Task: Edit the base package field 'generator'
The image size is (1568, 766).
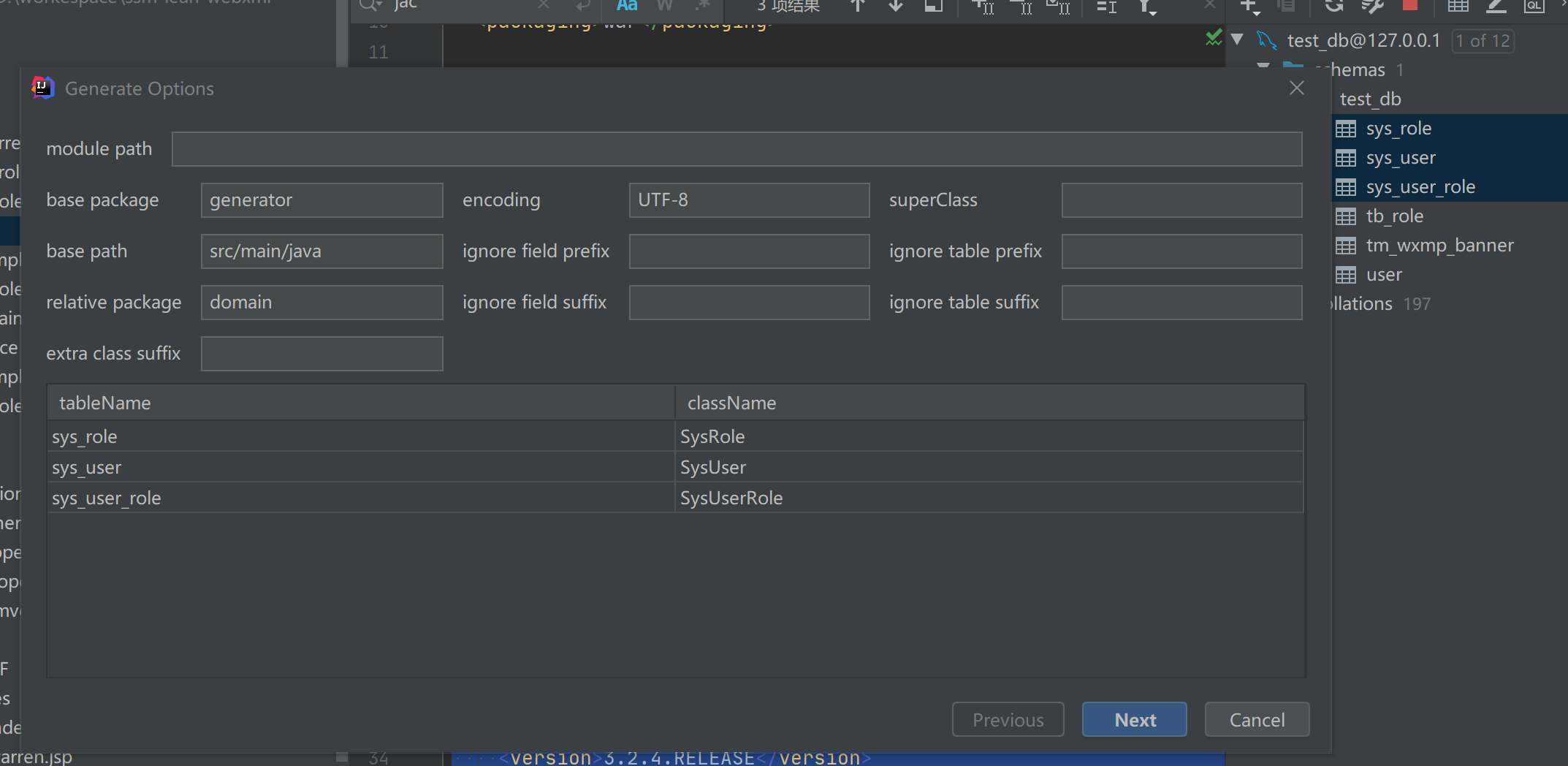Action: 321,200
